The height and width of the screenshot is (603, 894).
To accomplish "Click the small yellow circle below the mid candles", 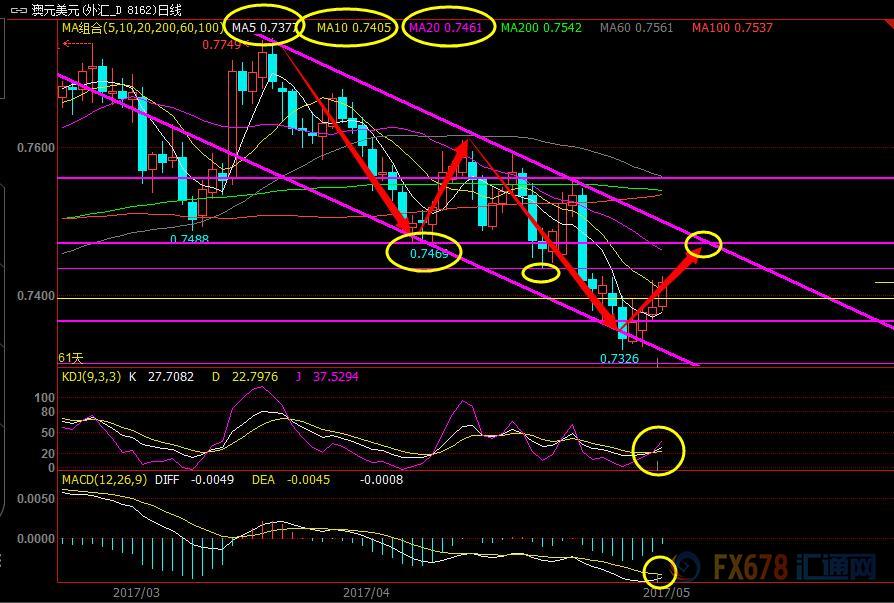I will click(x=541, y=271).
